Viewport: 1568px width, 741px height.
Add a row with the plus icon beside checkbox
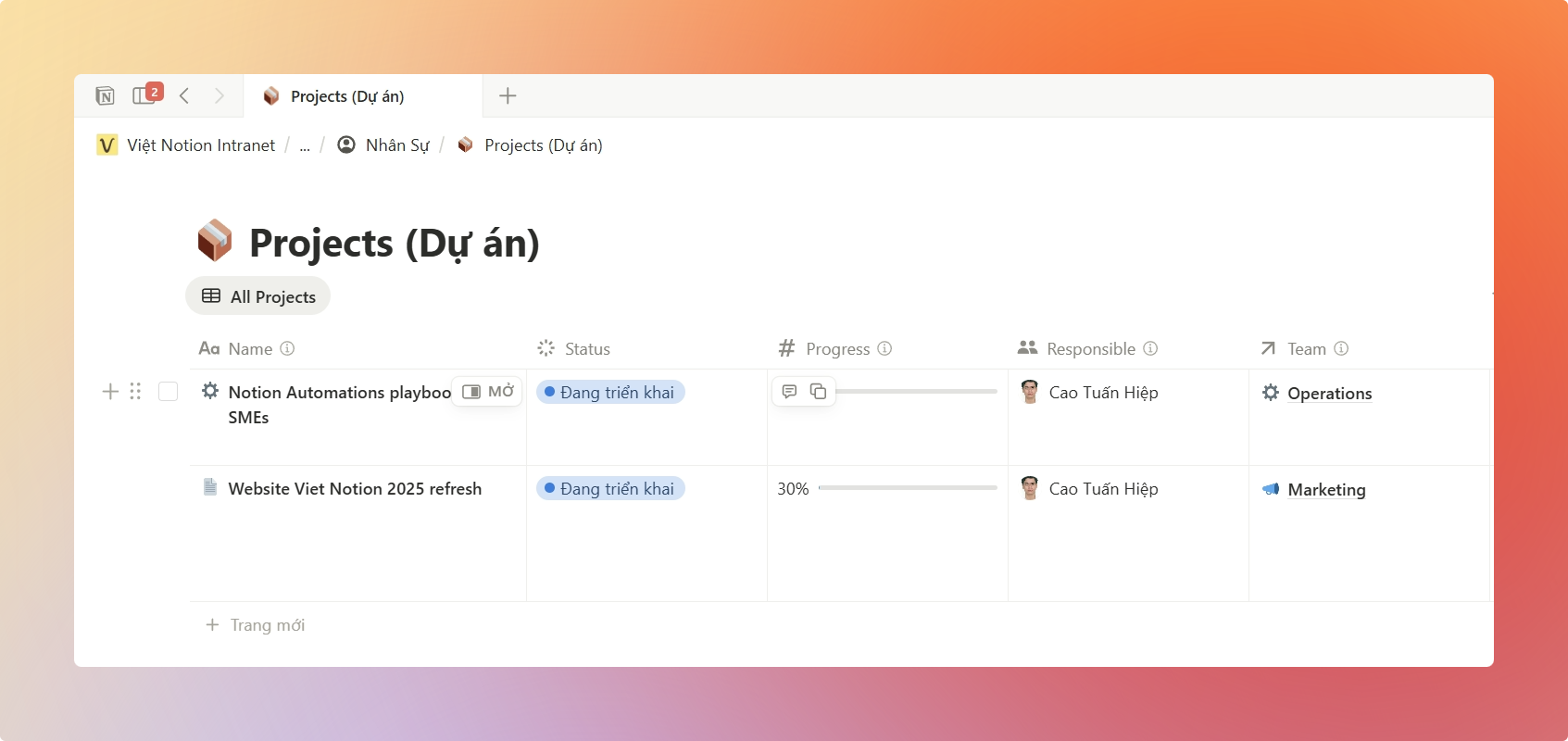click(x=110, y=392)
